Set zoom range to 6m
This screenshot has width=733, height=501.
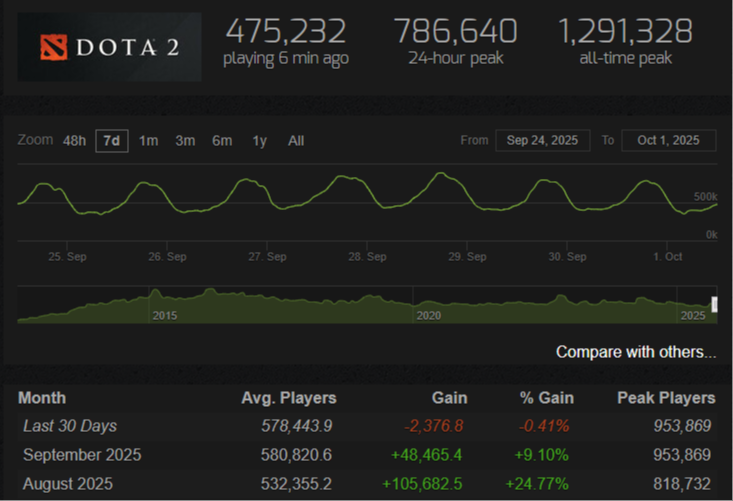pos(222,141)
